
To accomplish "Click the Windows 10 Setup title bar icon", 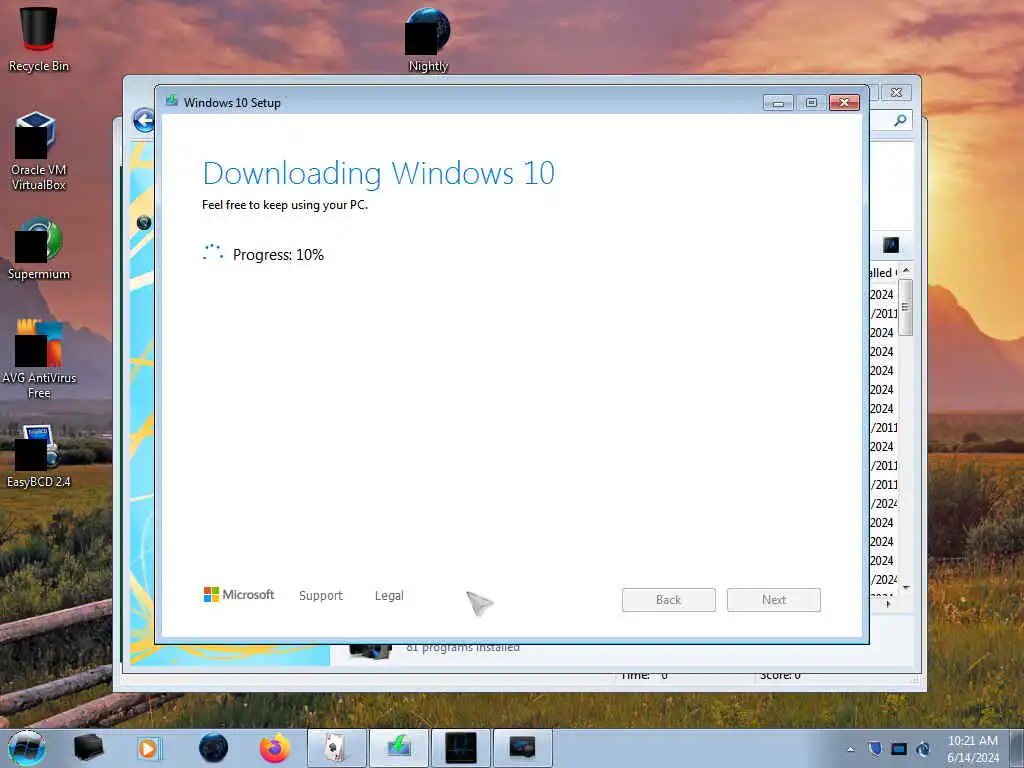I will (172, 101).
